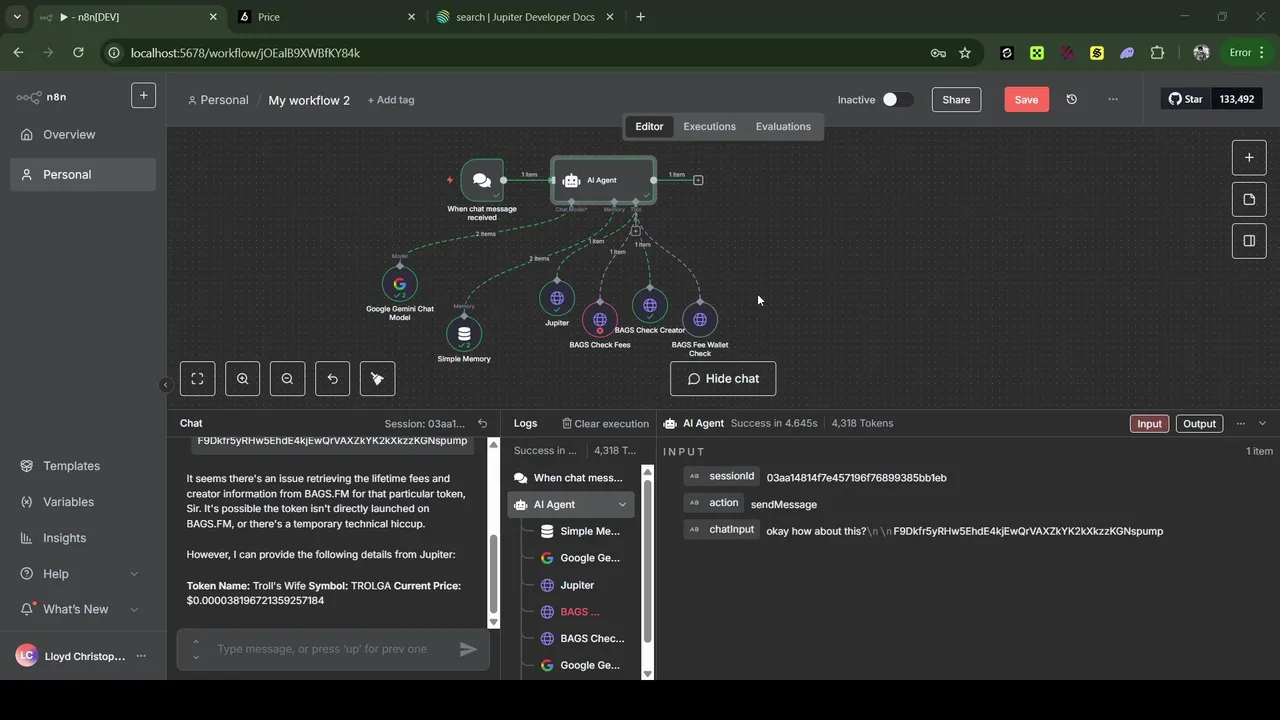1280x720 pixels.
Task: Select the BAGS Fee Wallet Check node
Action: point(700,320)
